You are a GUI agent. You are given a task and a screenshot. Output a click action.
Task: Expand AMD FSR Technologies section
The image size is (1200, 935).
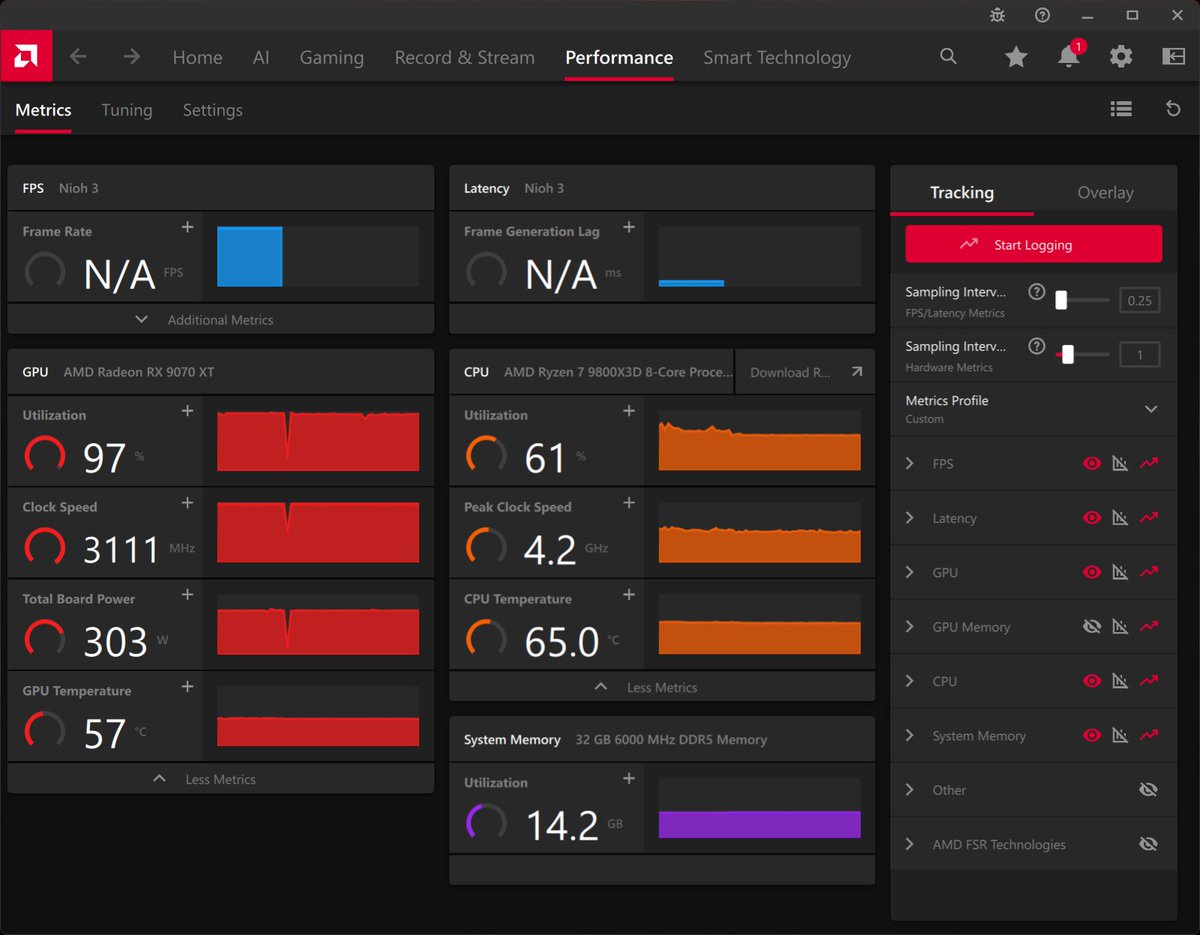click(909, 844)
